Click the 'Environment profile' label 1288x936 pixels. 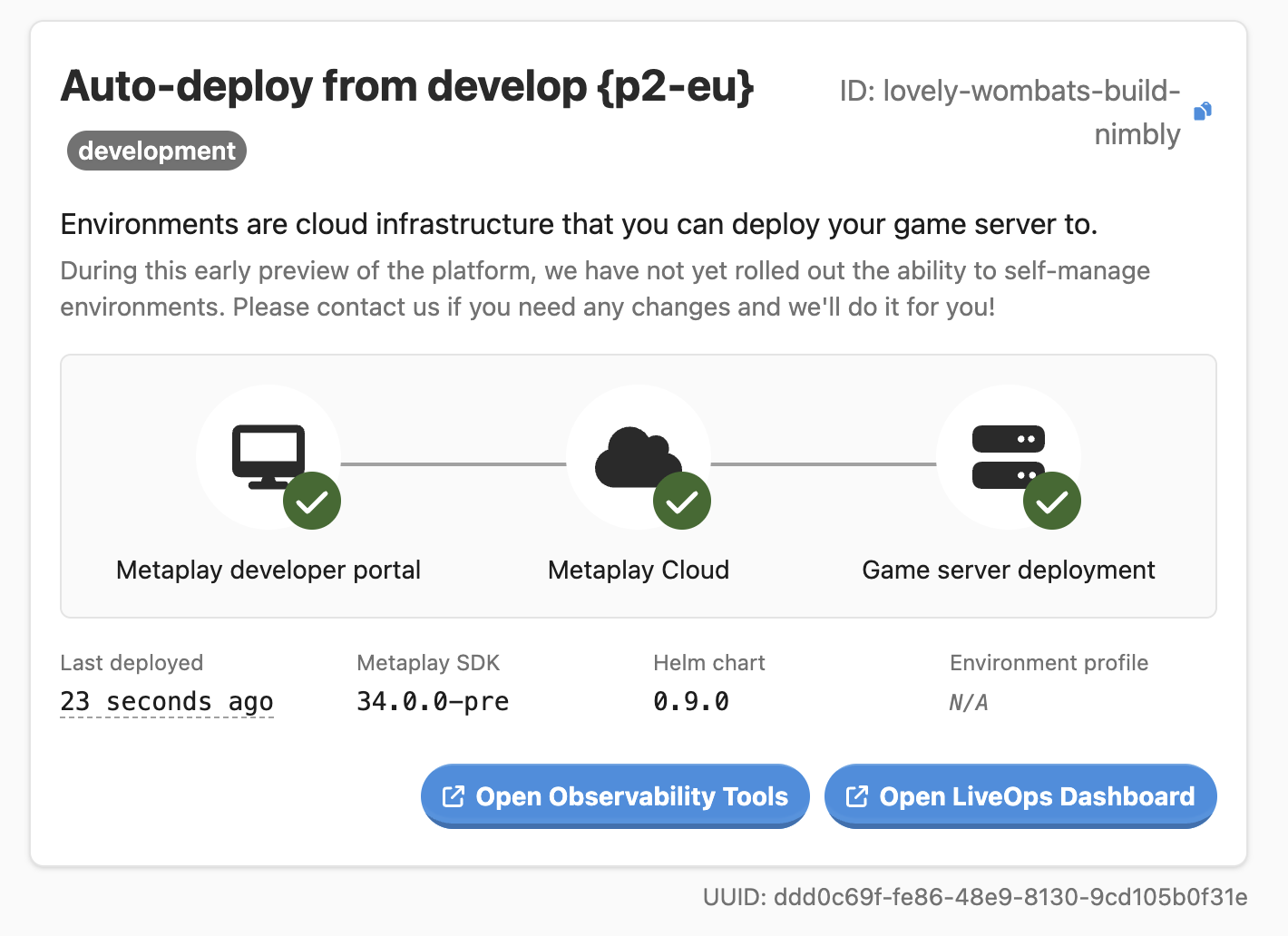1049,663
